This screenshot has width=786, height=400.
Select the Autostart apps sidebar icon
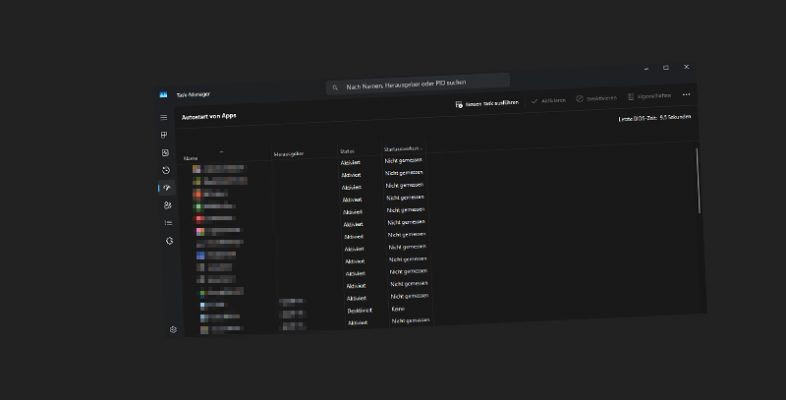pyautogui.click(x=167, y=187)
